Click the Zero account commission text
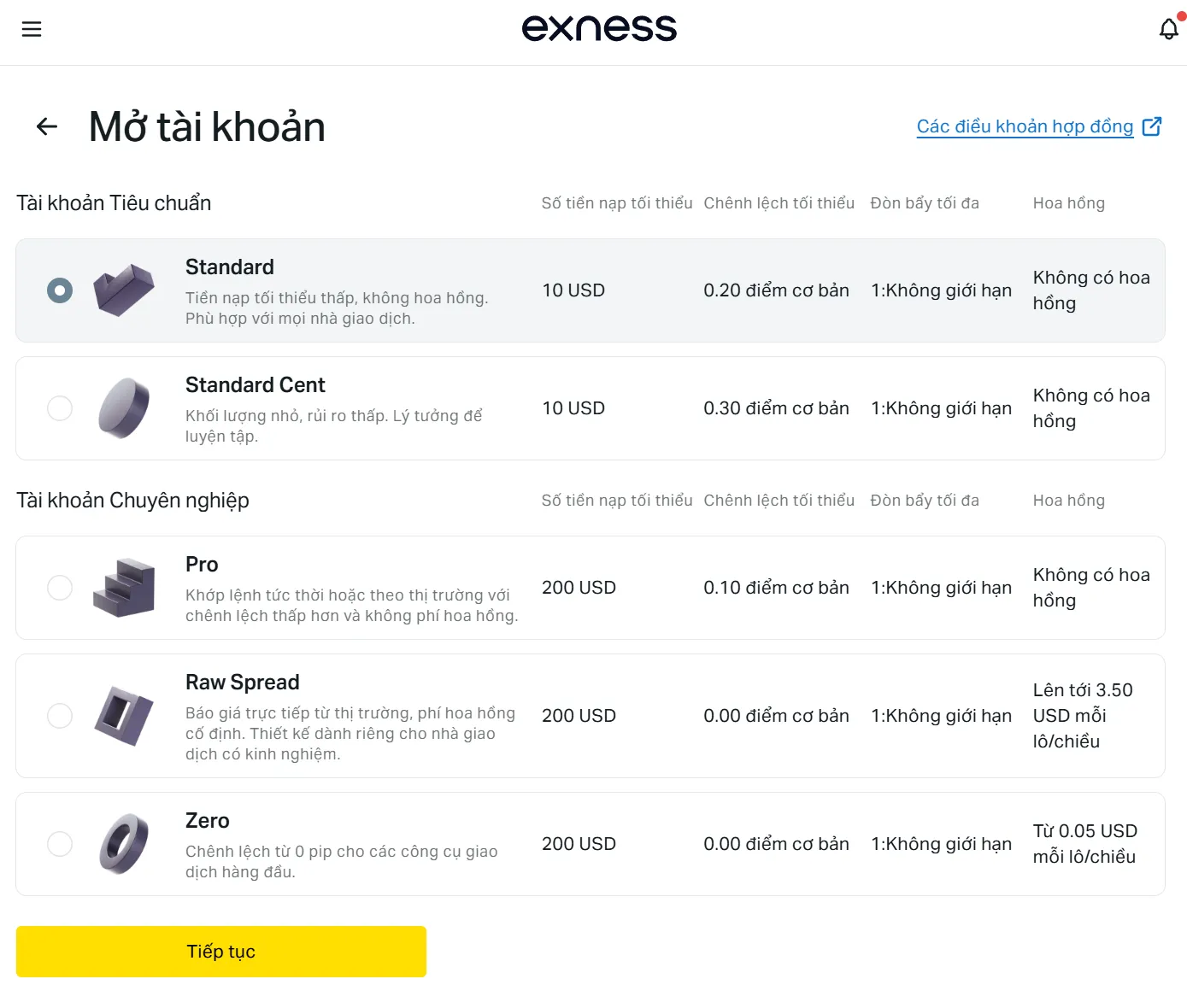1187x1008 pixels. point(1085,844)
